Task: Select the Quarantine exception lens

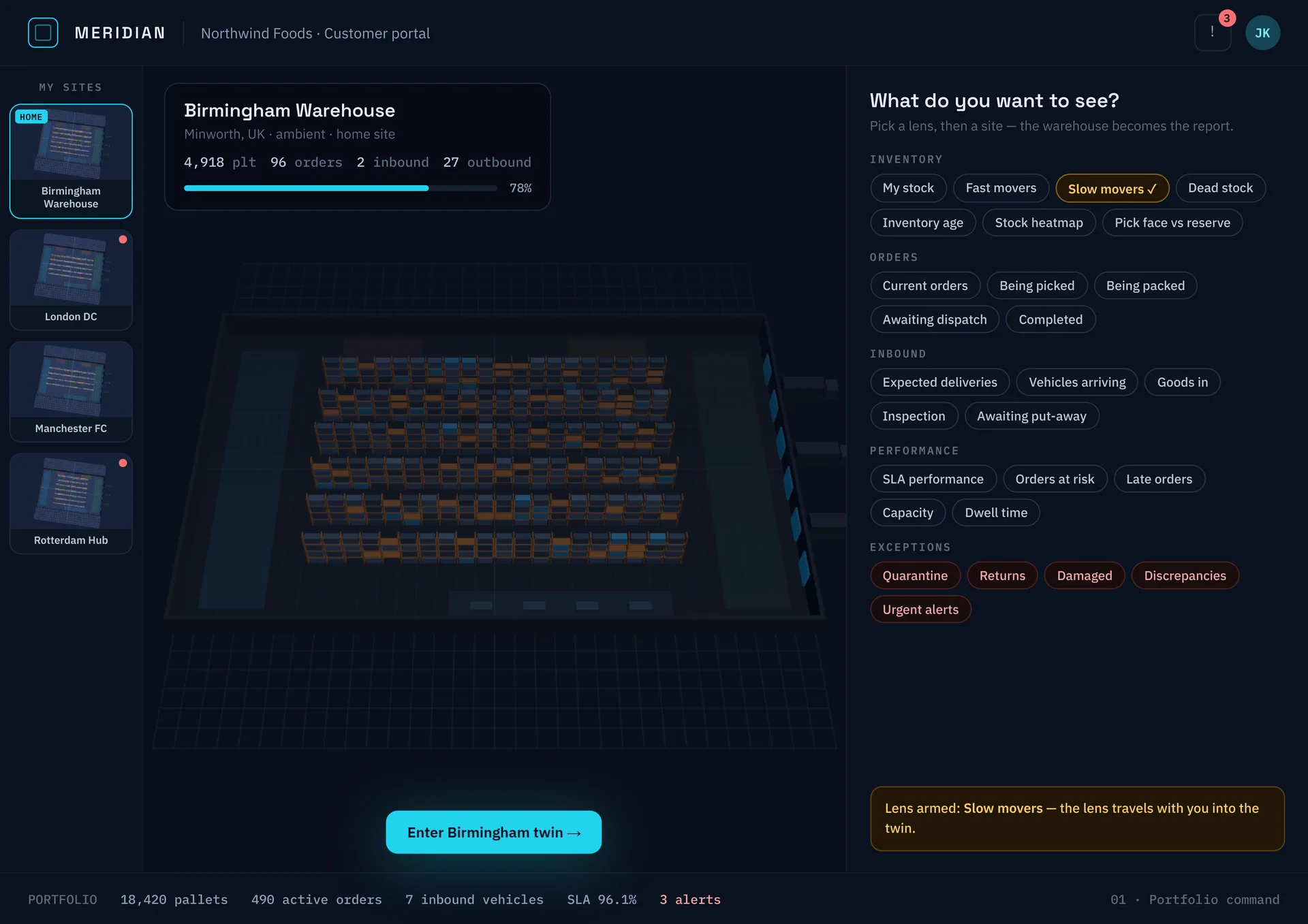Action: 915,575
